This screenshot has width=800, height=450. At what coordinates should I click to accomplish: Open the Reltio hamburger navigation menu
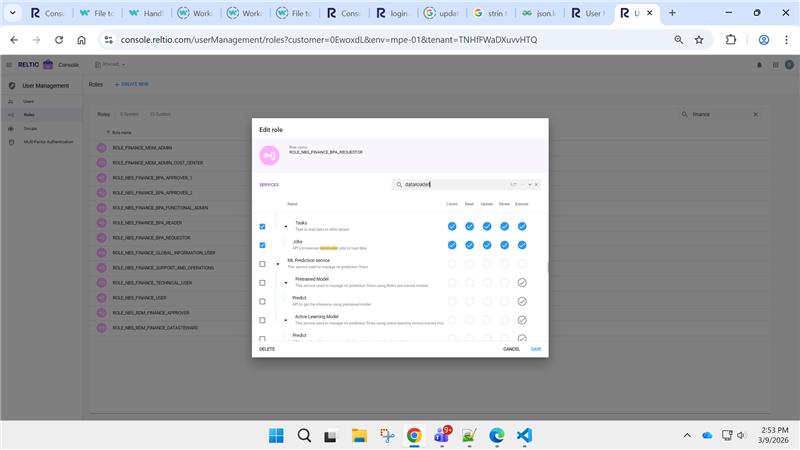pyautogui.click(x=9, y=65)
